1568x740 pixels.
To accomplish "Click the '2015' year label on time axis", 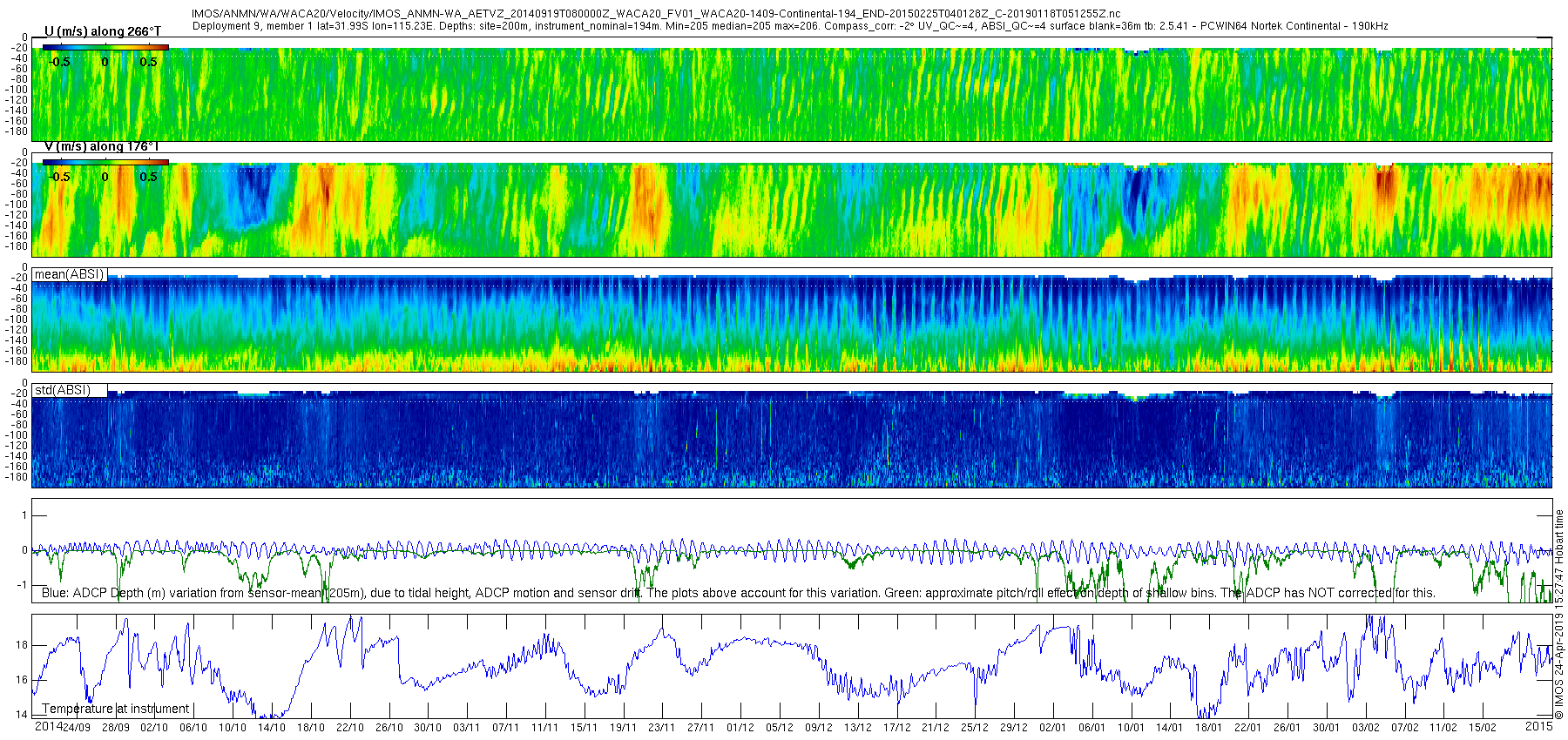I will coord(1538,726).
